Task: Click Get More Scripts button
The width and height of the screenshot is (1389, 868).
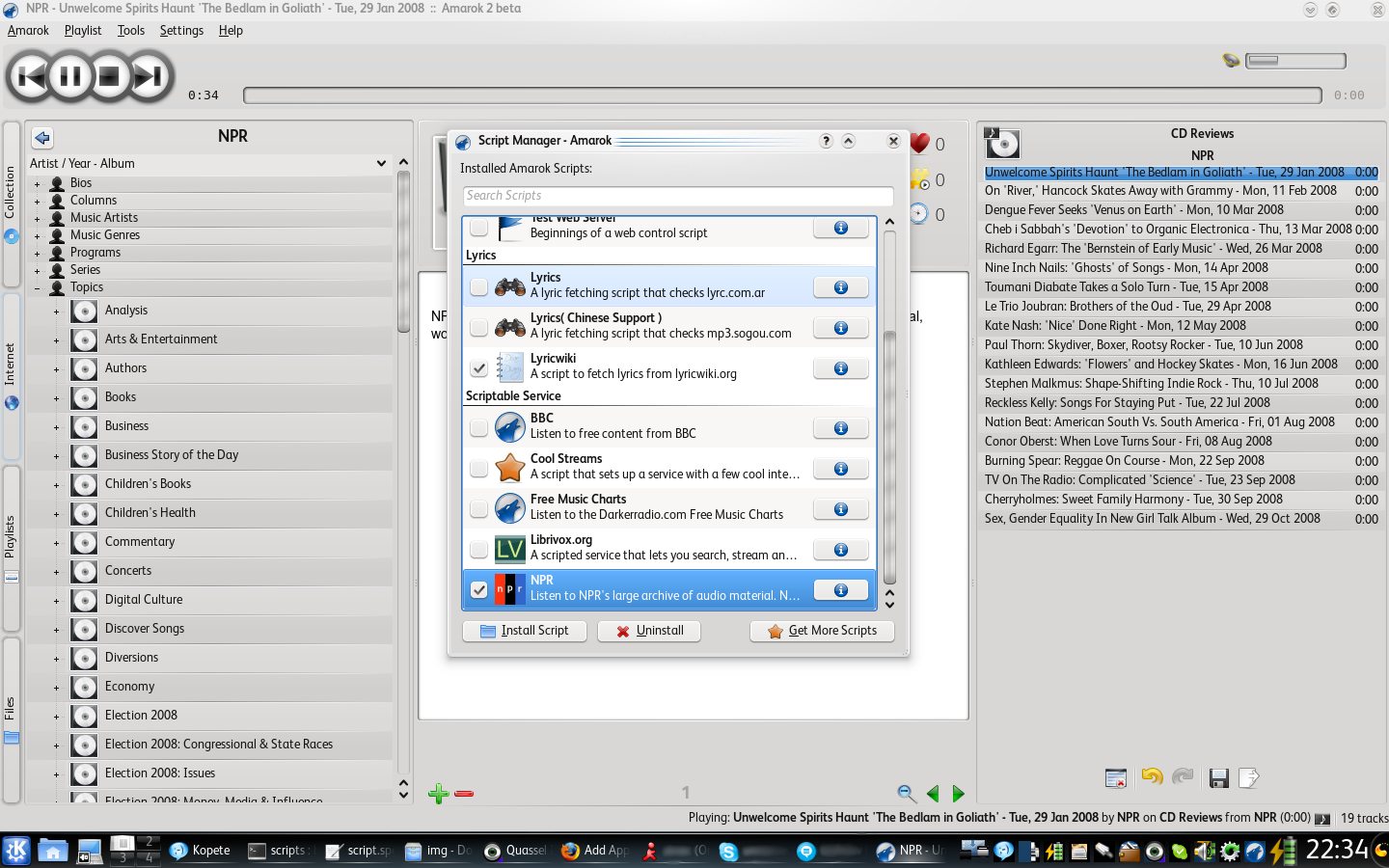Action: pyautogui.click(x=822, y=631)
